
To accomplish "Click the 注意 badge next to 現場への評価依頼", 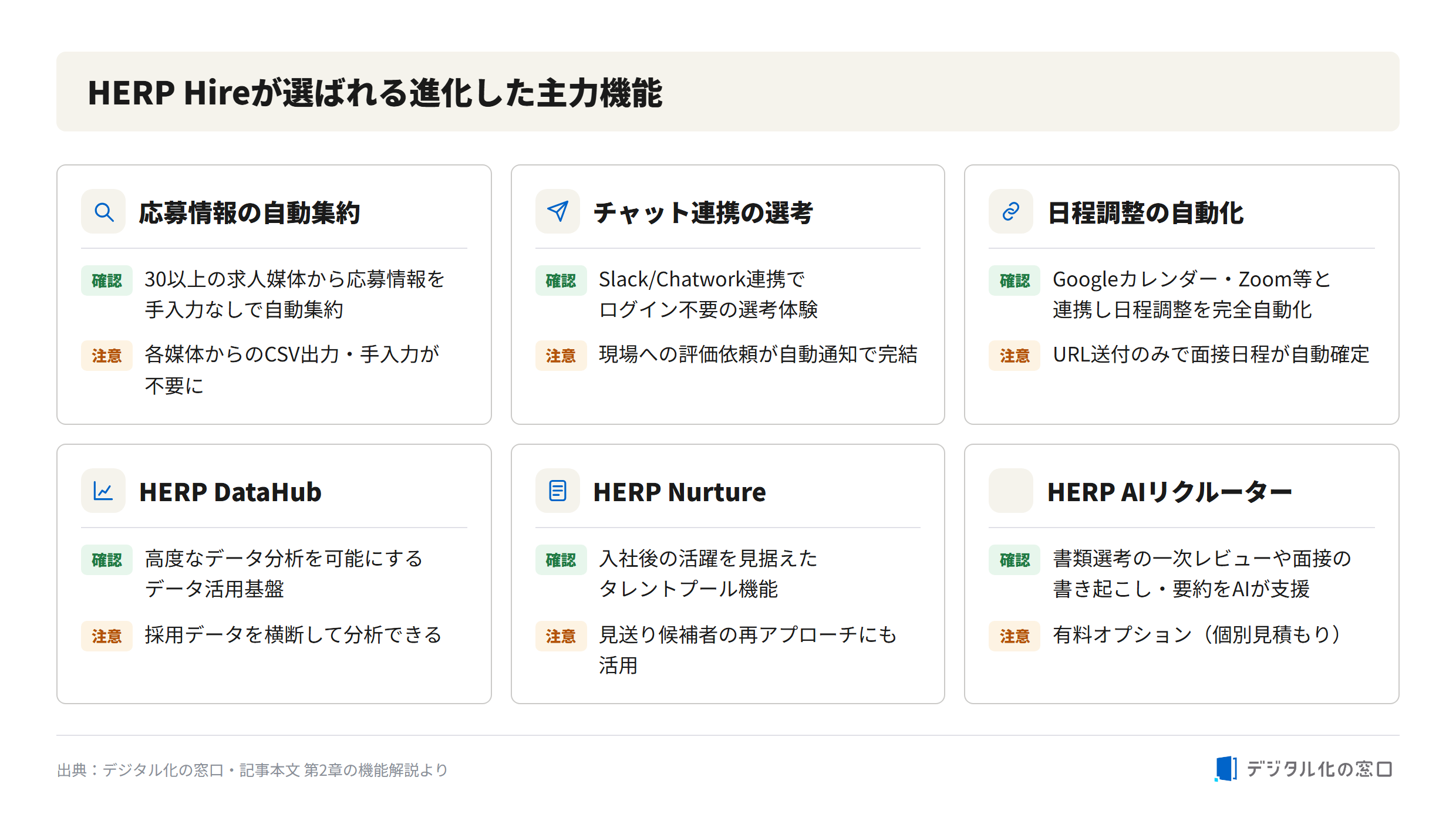I will 561,356.
